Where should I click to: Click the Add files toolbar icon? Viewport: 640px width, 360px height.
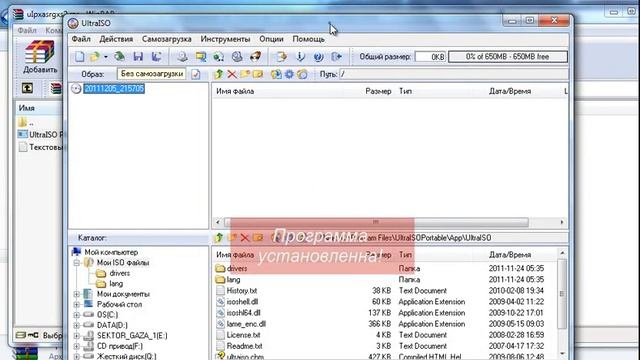281,56
